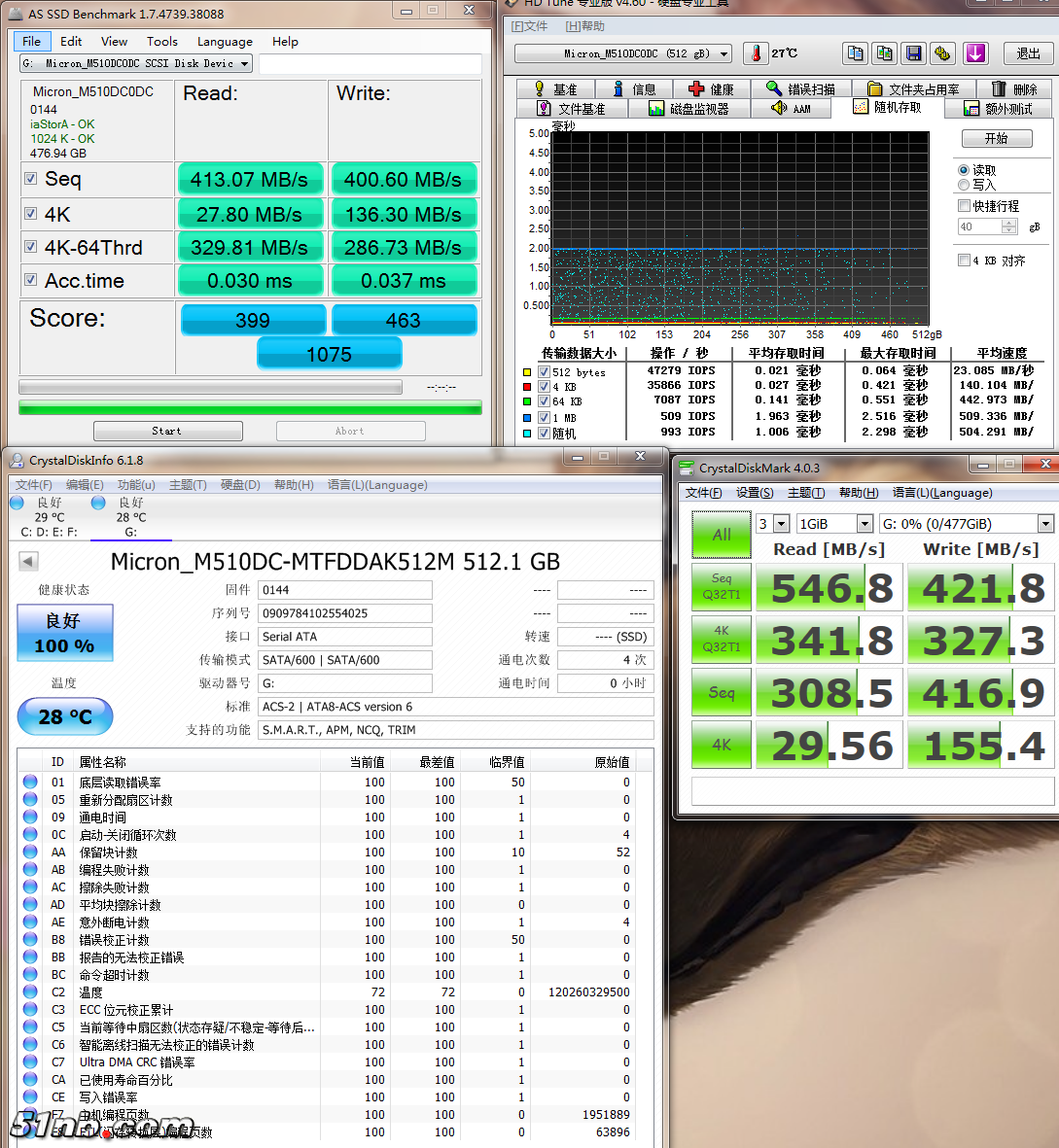Screen dimensions: 1059x1148
Task: Enable the 快捷行程 short stroke checkbox
Action: pyautogui.click(x=965, y=206)
